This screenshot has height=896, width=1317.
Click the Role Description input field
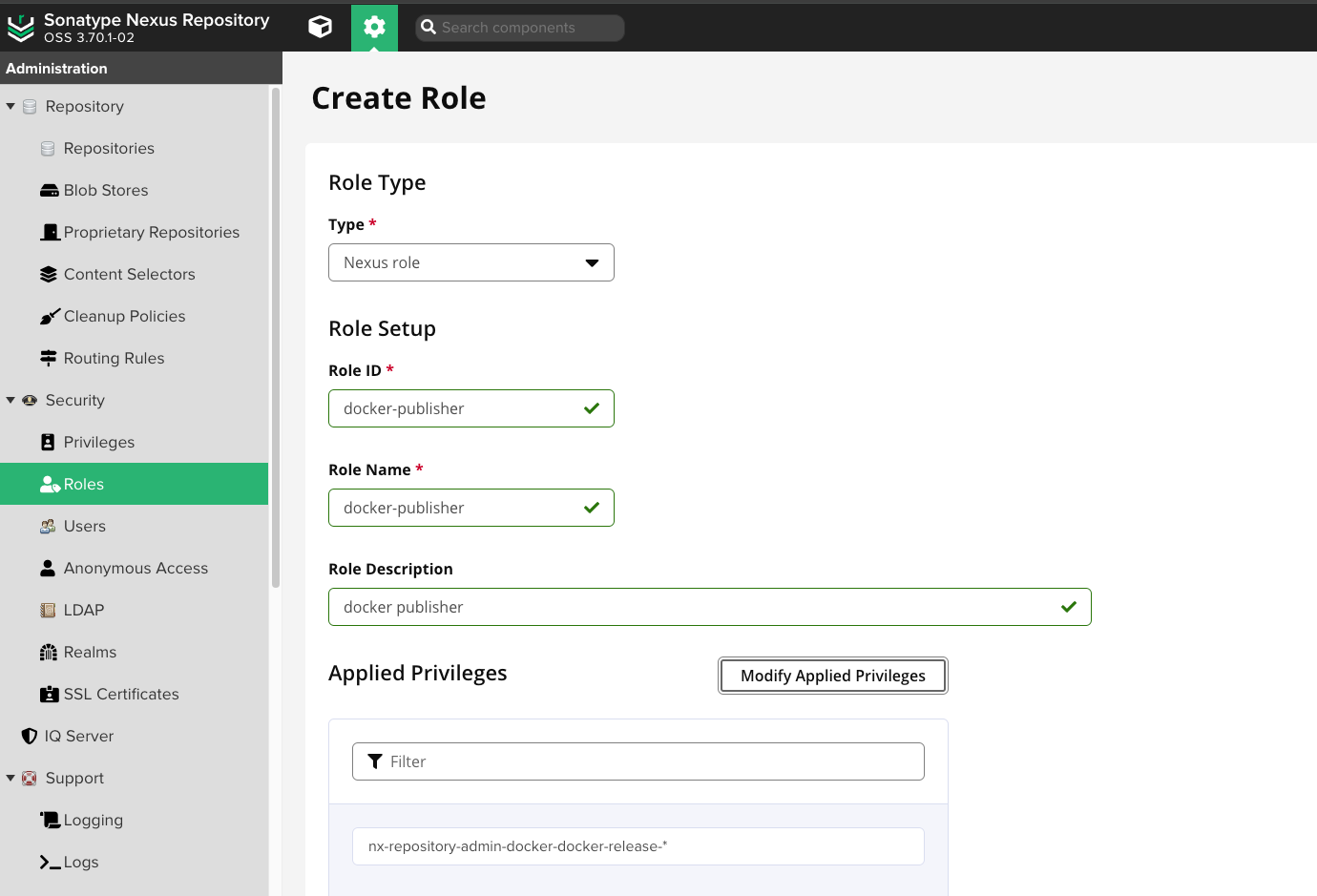[x=710, y=607]
